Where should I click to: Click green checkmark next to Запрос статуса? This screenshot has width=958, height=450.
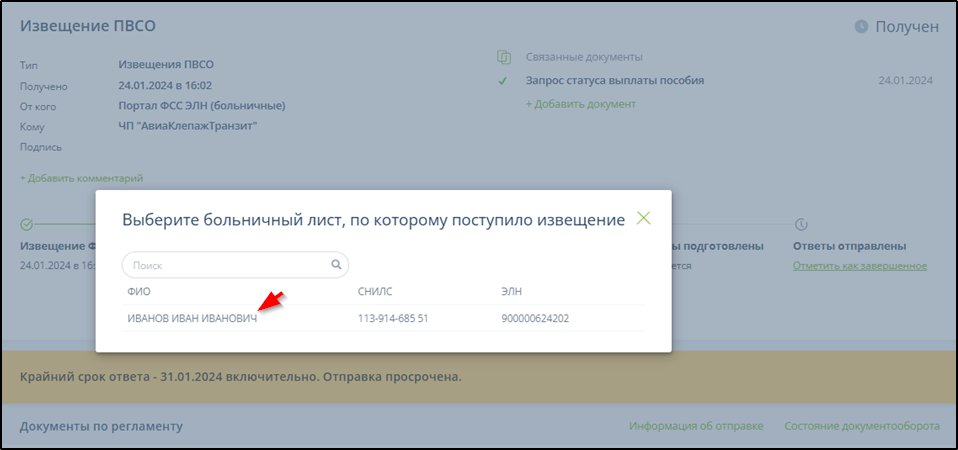503,81
